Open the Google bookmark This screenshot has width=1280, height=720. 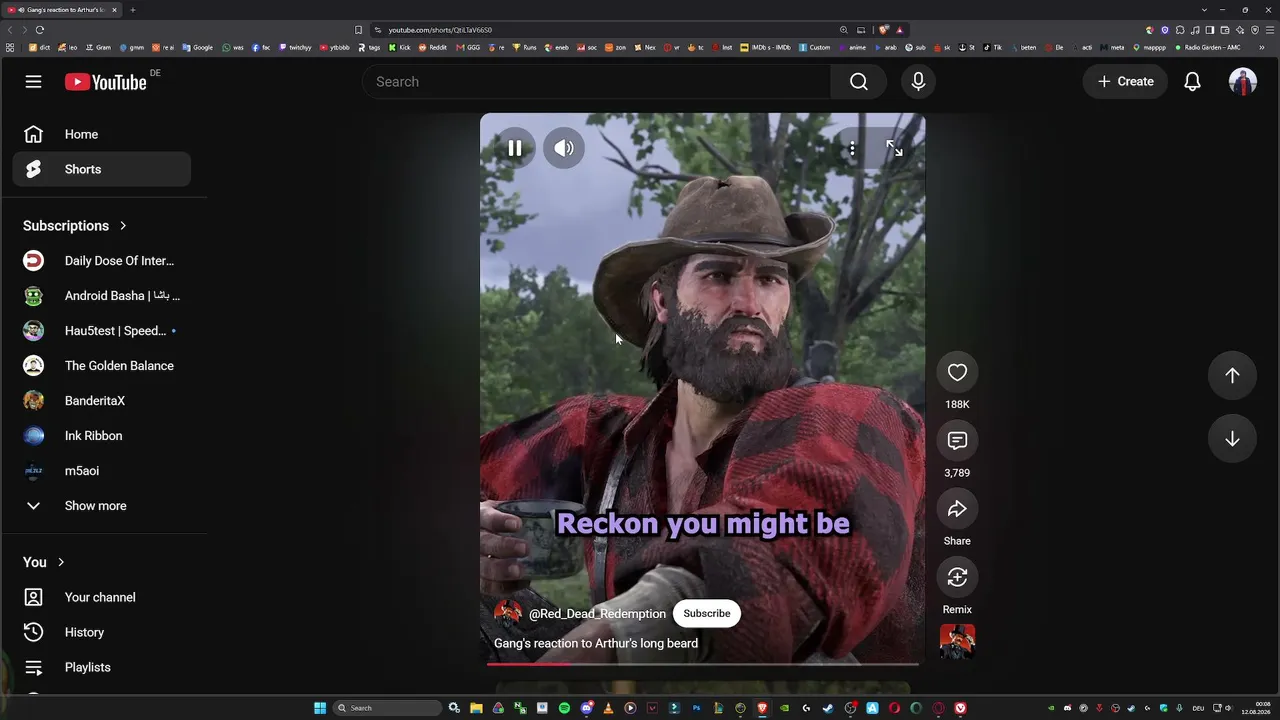(198, 47)
